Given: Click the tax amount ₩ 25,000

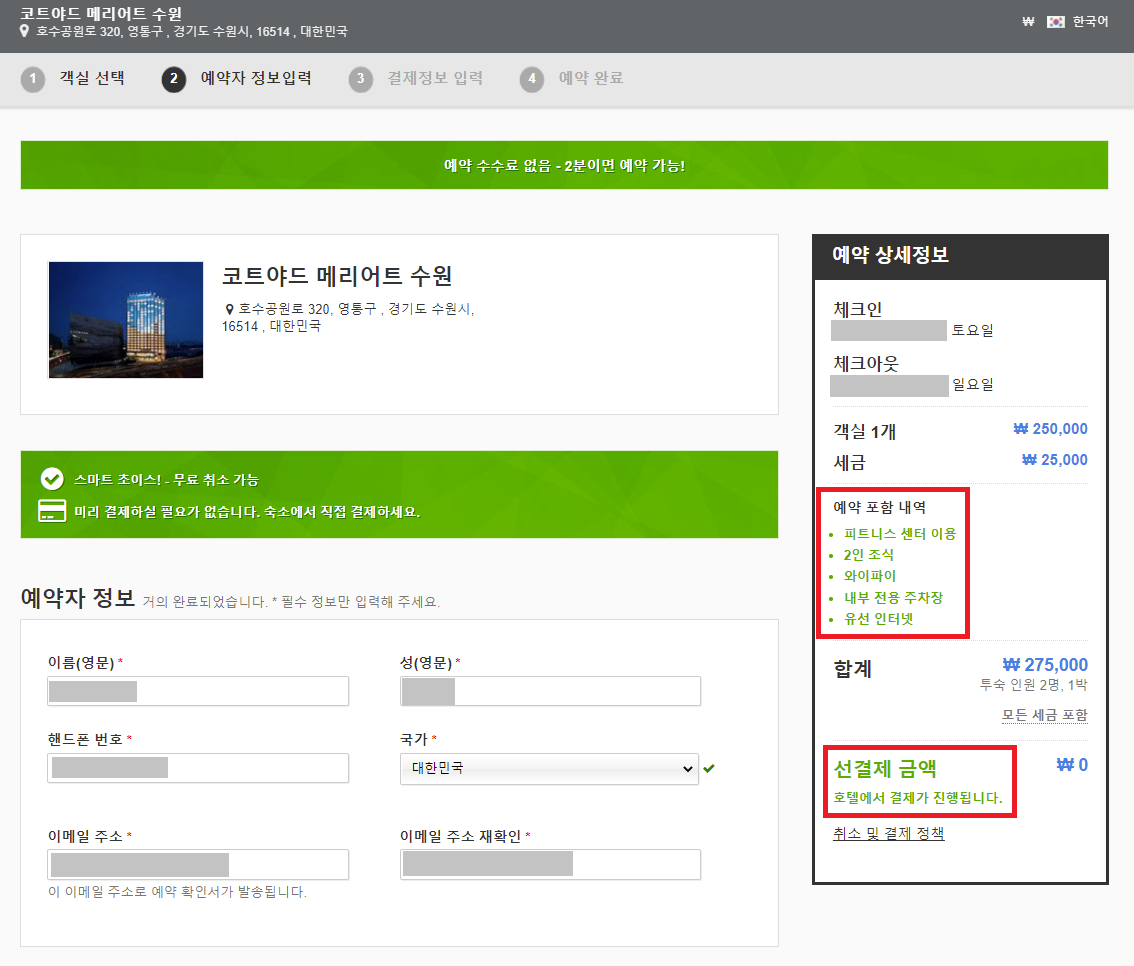Looking at the screenshot, I should coord(1054,460).
